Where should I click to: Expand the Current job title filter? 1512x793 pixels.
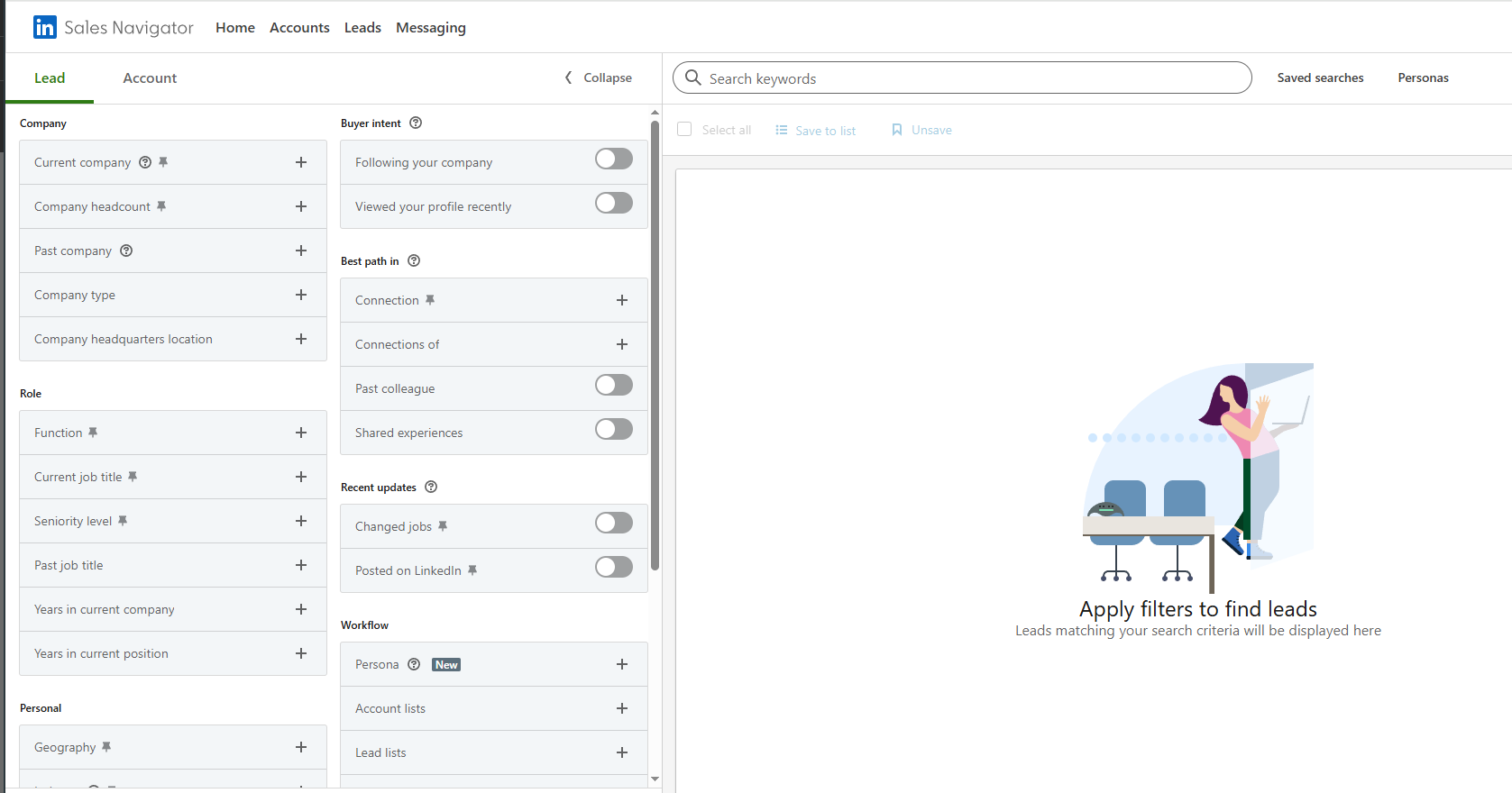tap(301, 477)
